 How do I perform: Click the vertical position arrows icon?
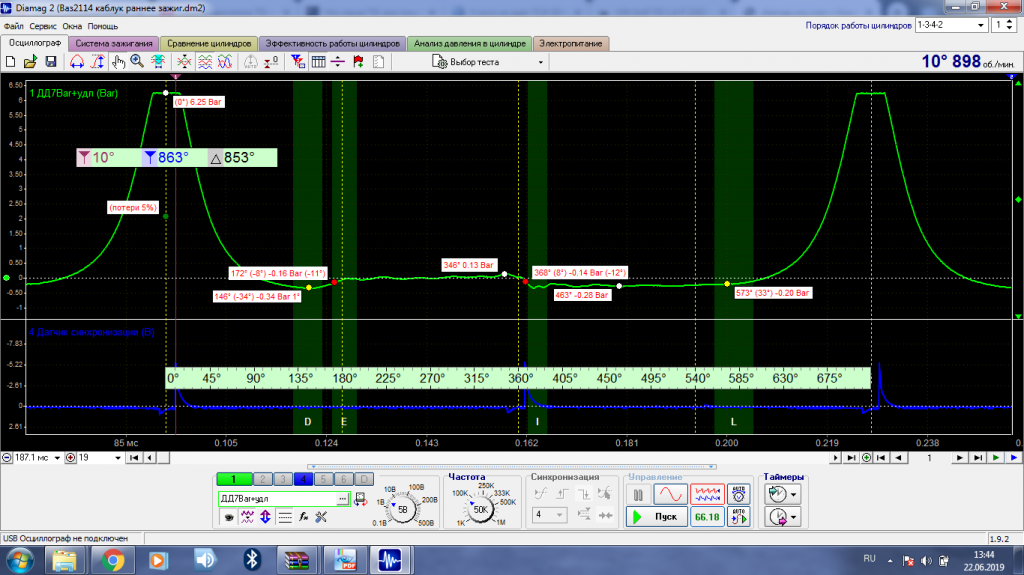pyautogui.click(x=265, y=517)
